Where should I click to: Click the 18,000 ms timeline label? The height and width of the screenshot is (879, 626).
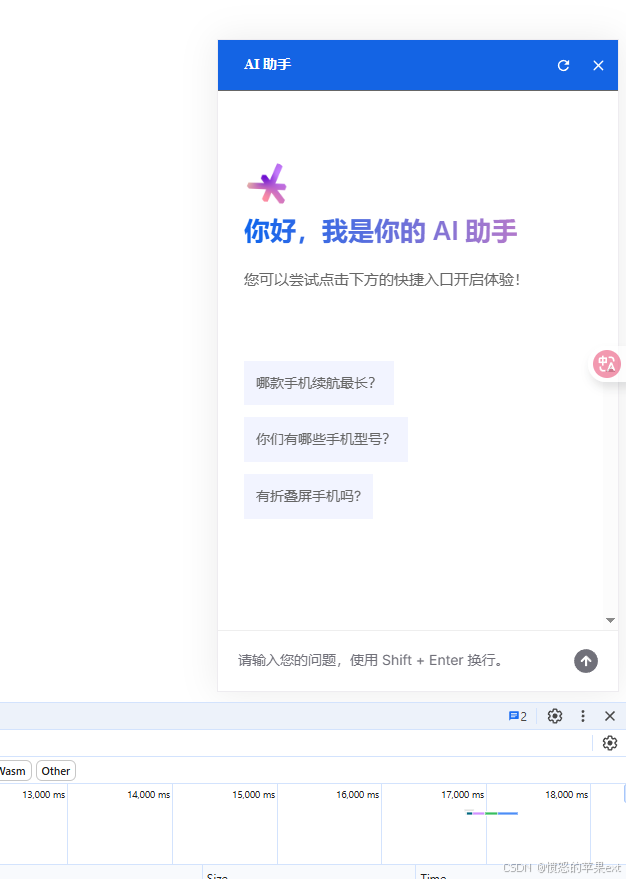[x=567, y=795]
